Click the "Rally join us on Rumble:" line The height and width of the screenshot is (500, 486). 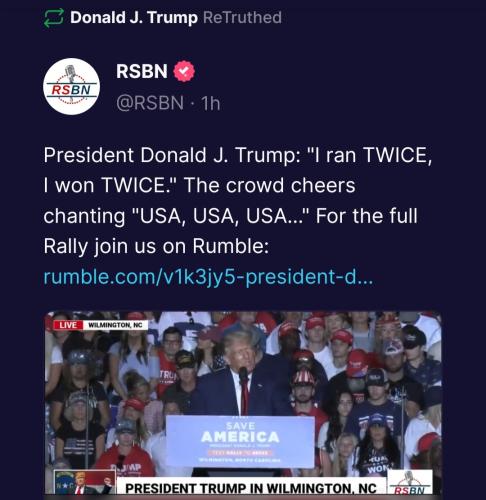click(156, 247)
